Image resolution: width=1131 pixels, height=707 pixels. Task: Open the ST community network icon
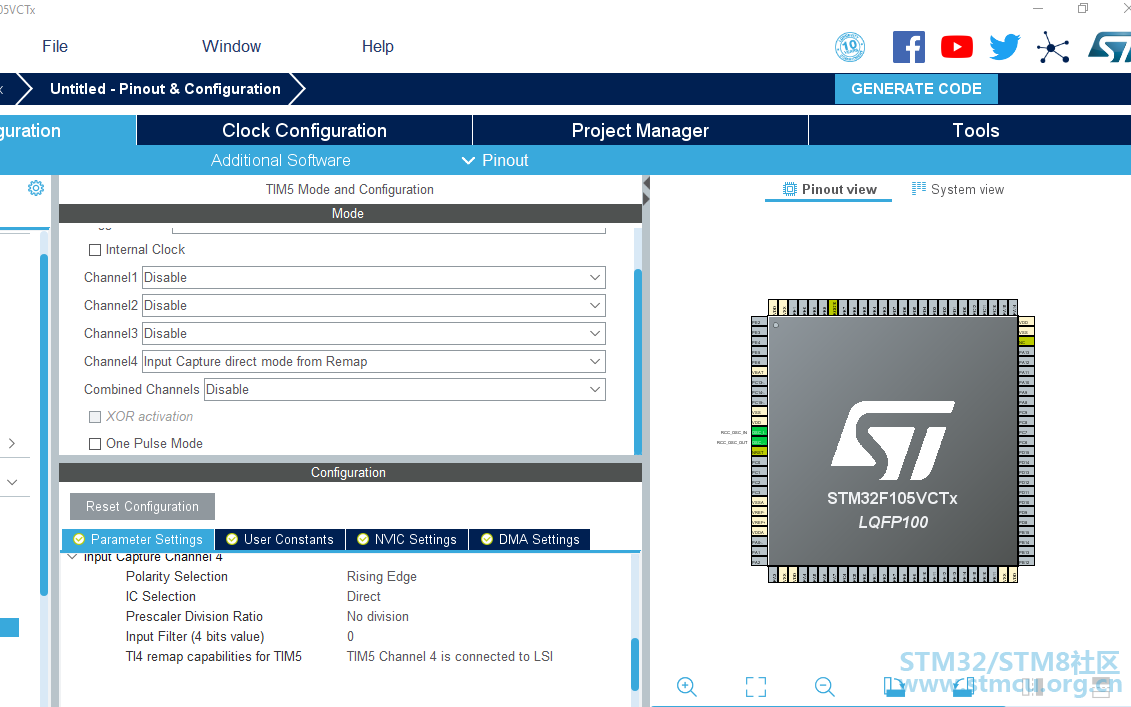click(x=1053, y=48)
